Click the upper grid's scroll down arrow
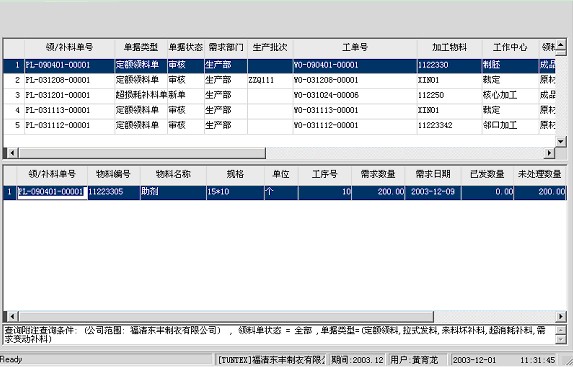The height and width of the screenshot is (367, 573). tap(561, 141)
